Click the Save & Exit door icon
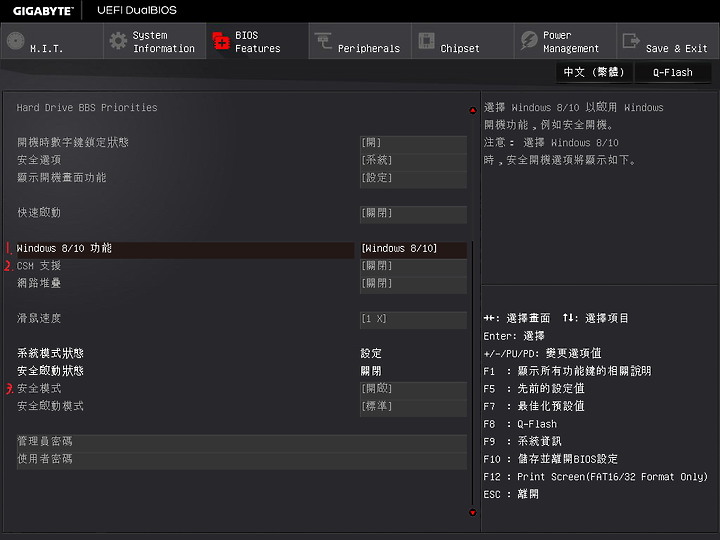This screenshot has width=720, height=540. tap(631, 41)
